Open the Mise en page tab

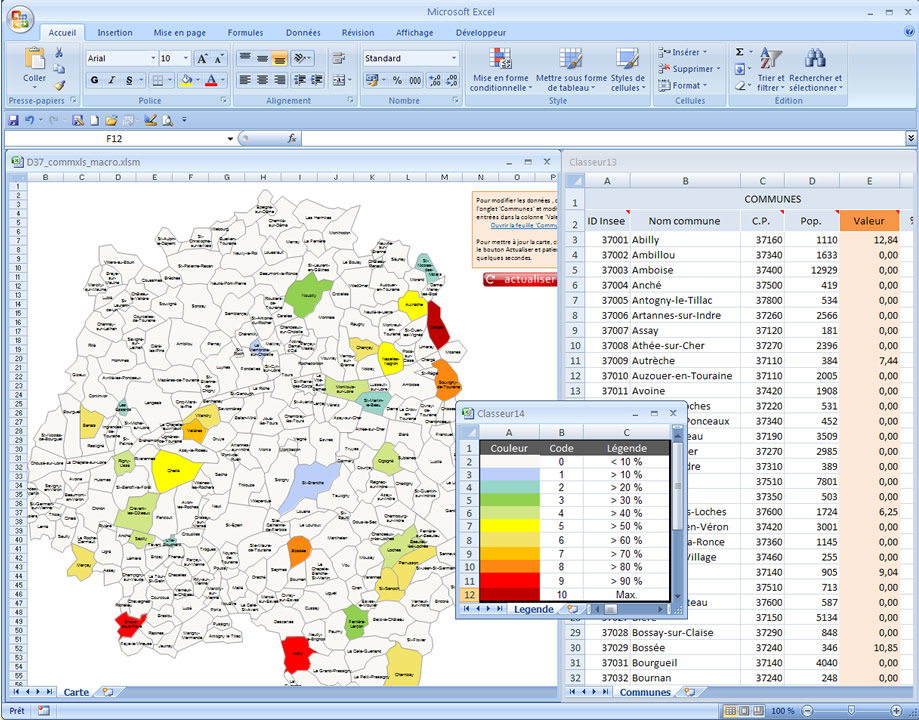click(x=179, y=33)
